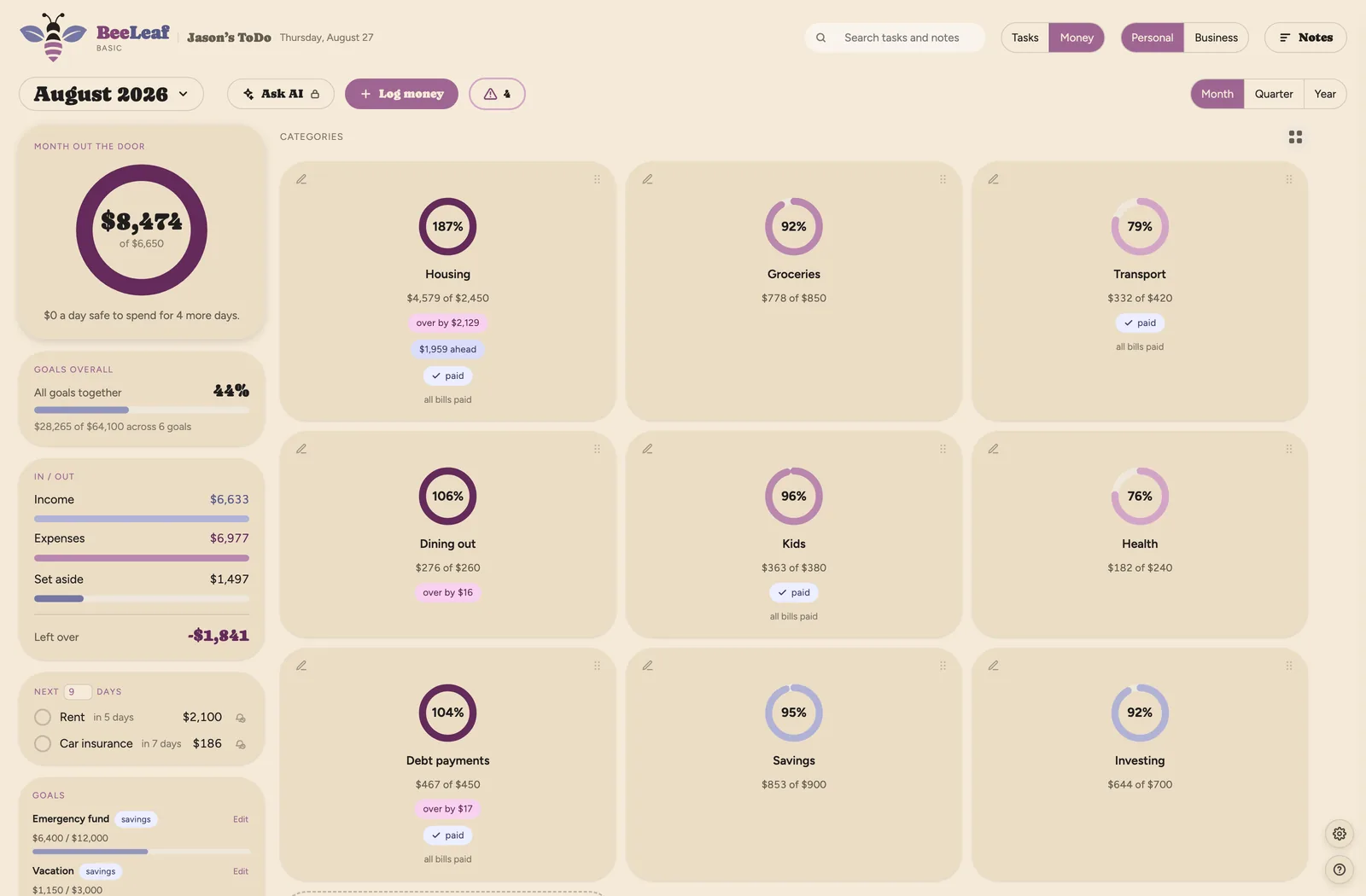Click the Emergency fund progress bar
This screenshot has height=896, width=1366.
click(142, 852)
